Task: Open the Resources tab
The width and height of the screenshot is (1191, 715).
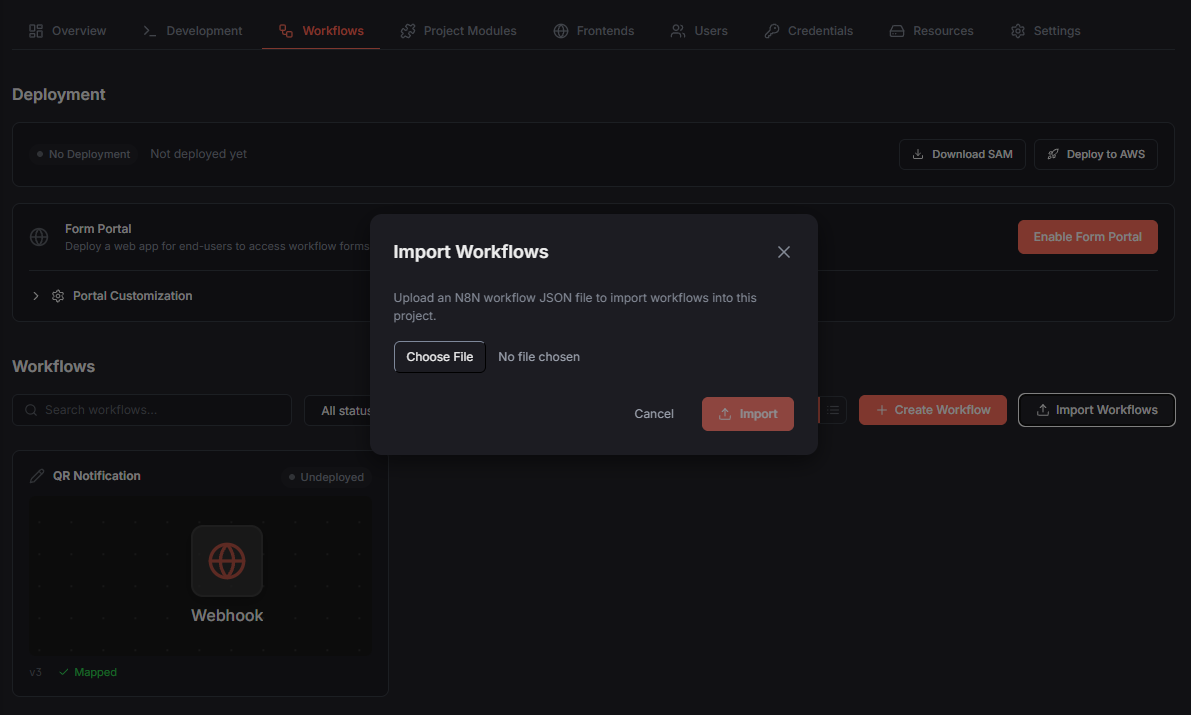Action: (931, 30)
